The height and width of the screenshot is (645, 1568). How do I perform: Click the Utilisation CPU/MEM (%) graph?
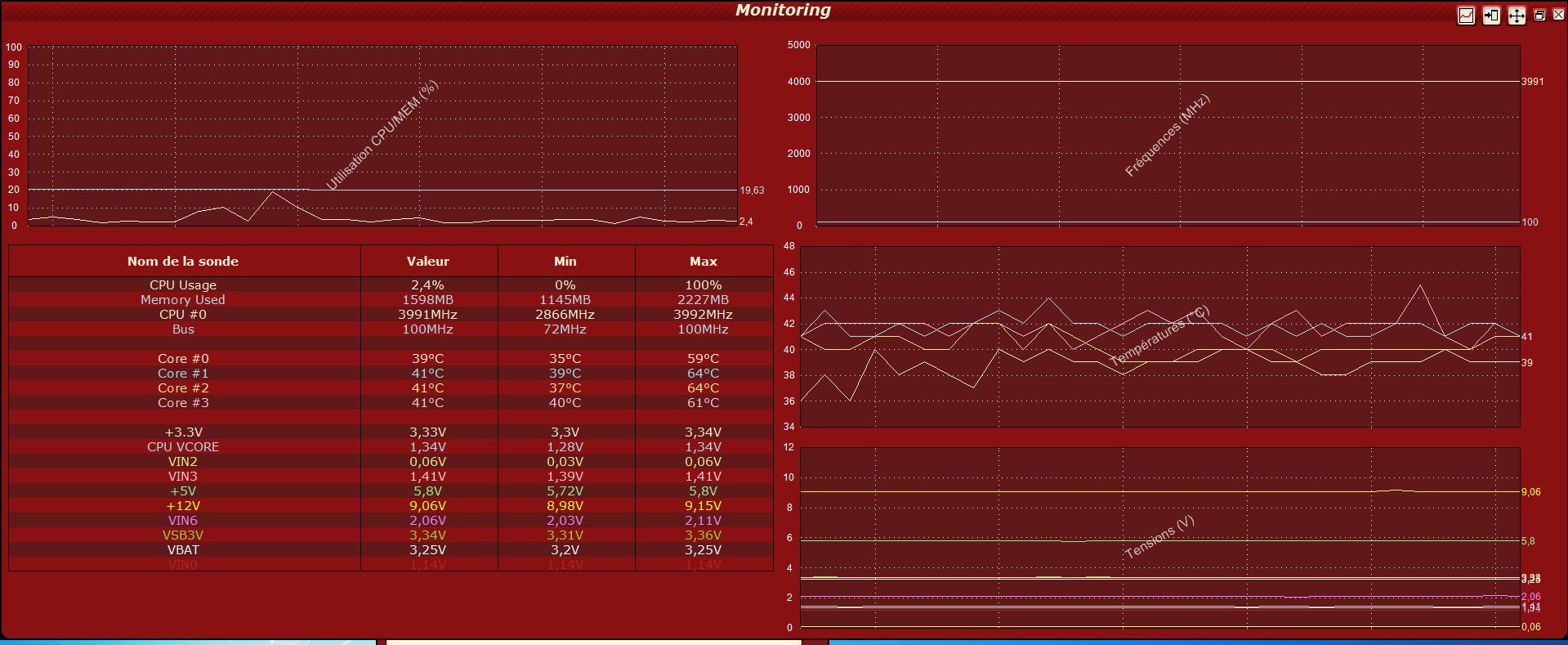pyautogui.click(x=382, y=136)
